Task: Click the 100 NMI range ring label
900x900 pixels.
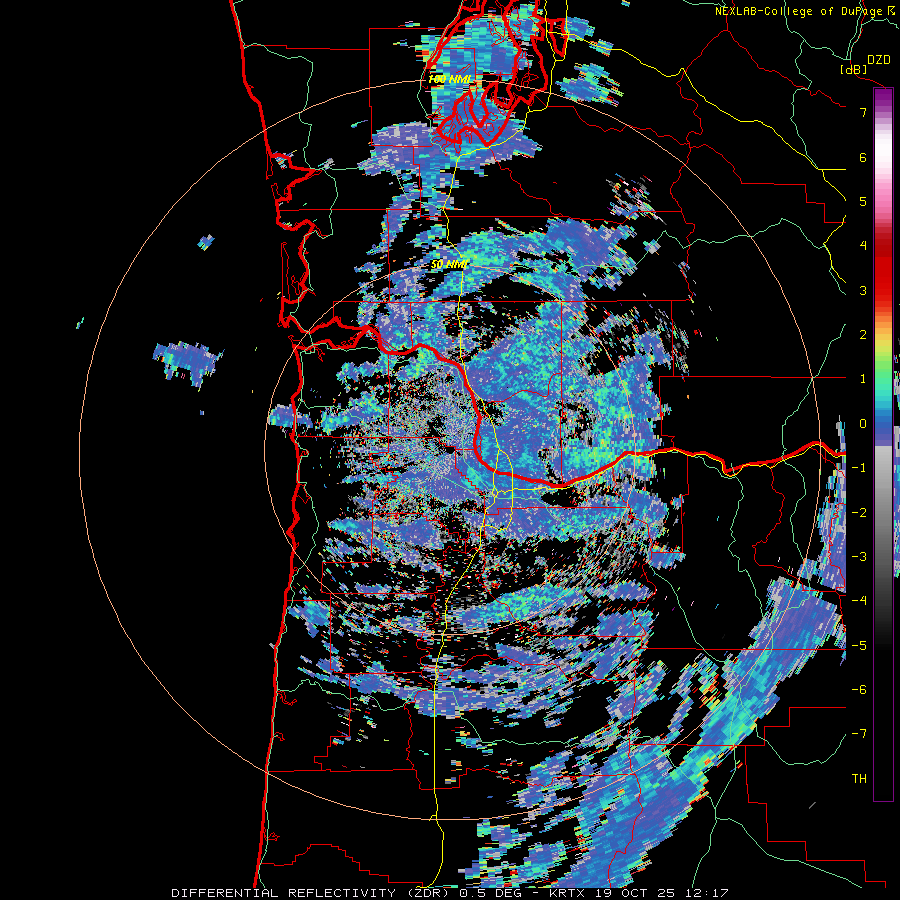Action: [x=449, y=79]
